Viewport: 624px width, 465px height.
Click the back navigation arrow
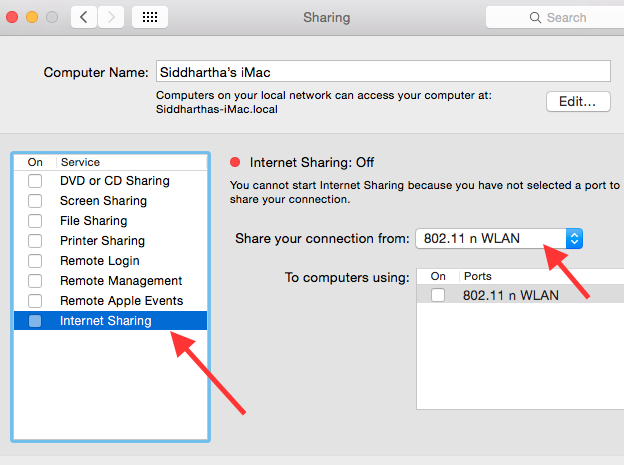(x=84, y=17)
